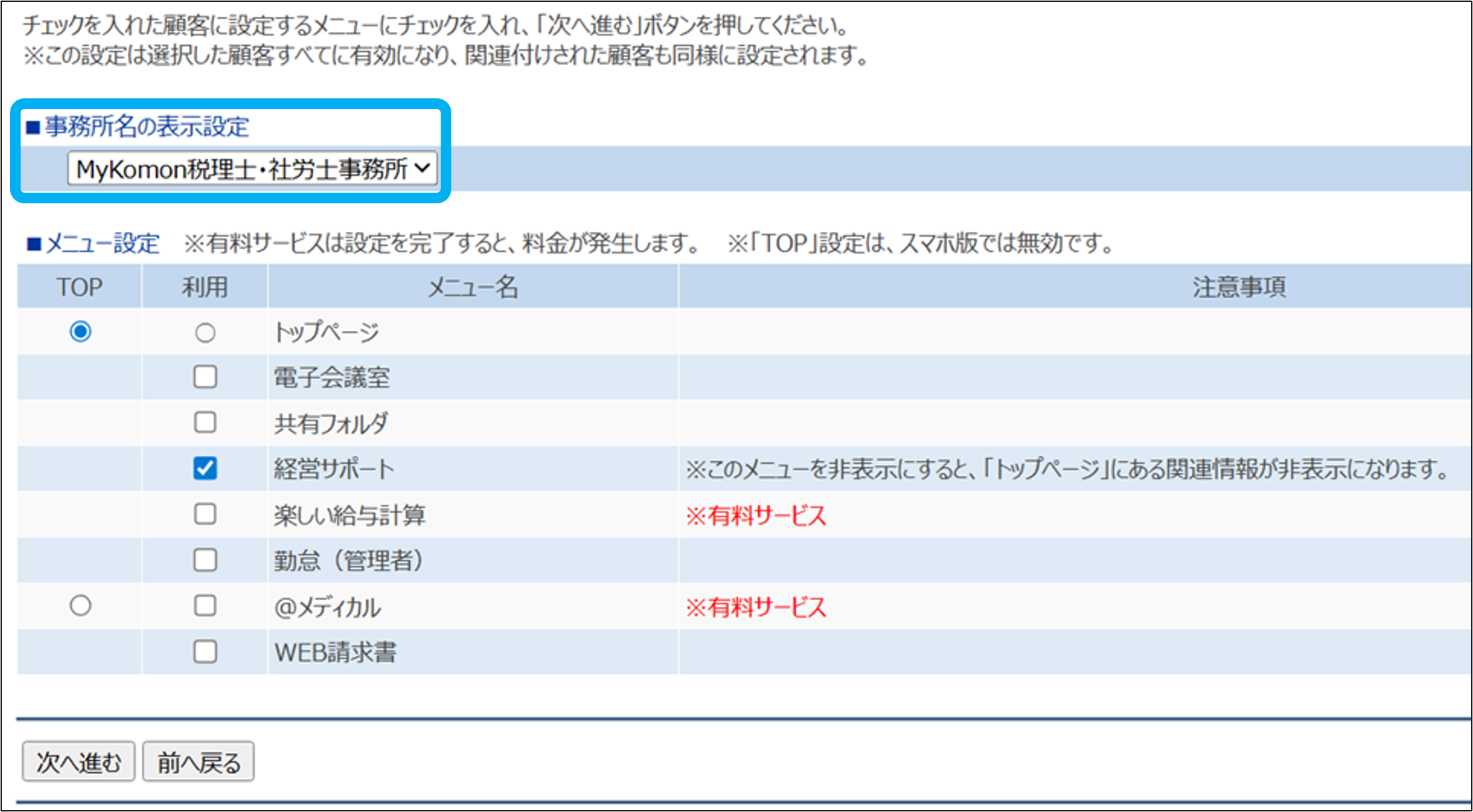
Task: Uncheck the 経営サポート checkbox
Action: point(205,468)
